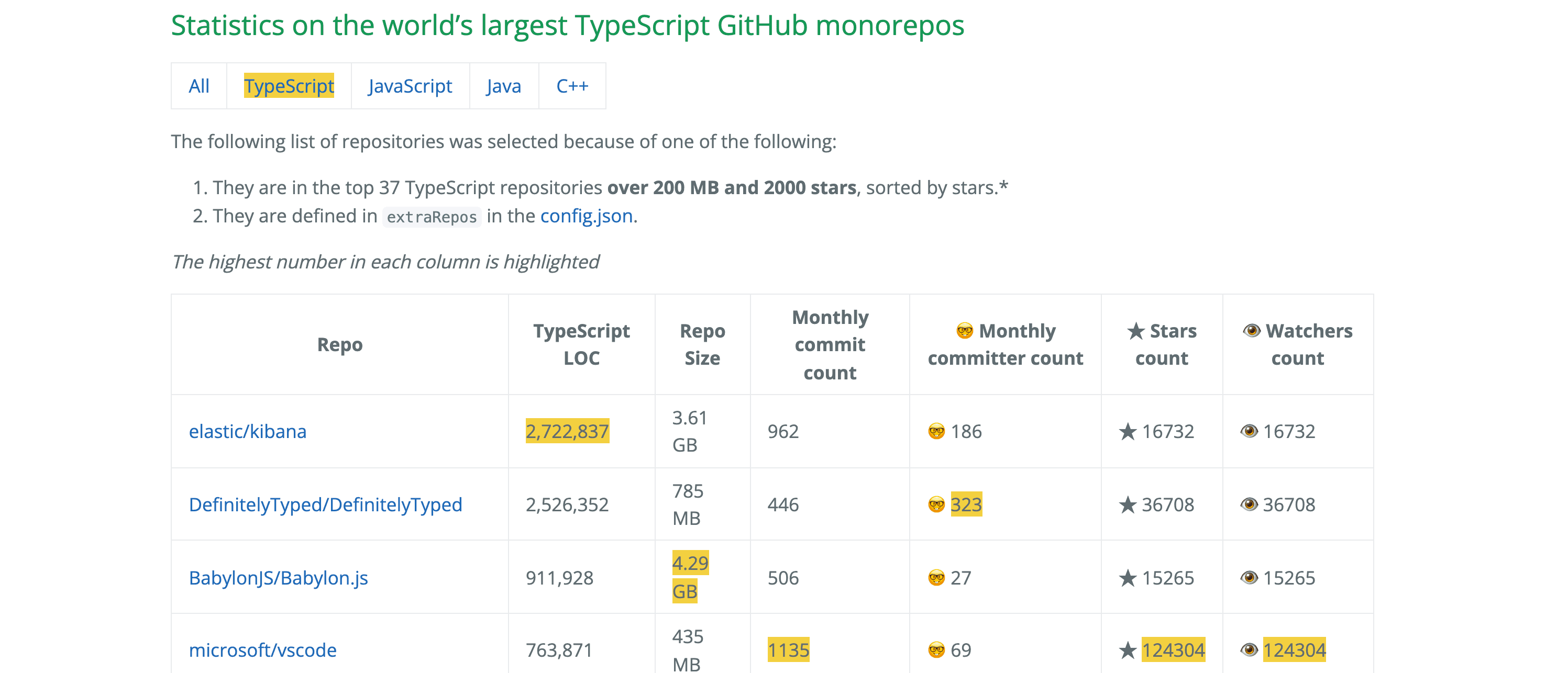Click the eye icon in the microsoft/vscode row
This screenshot has height=673, width=1568.
click(1249, 650)
